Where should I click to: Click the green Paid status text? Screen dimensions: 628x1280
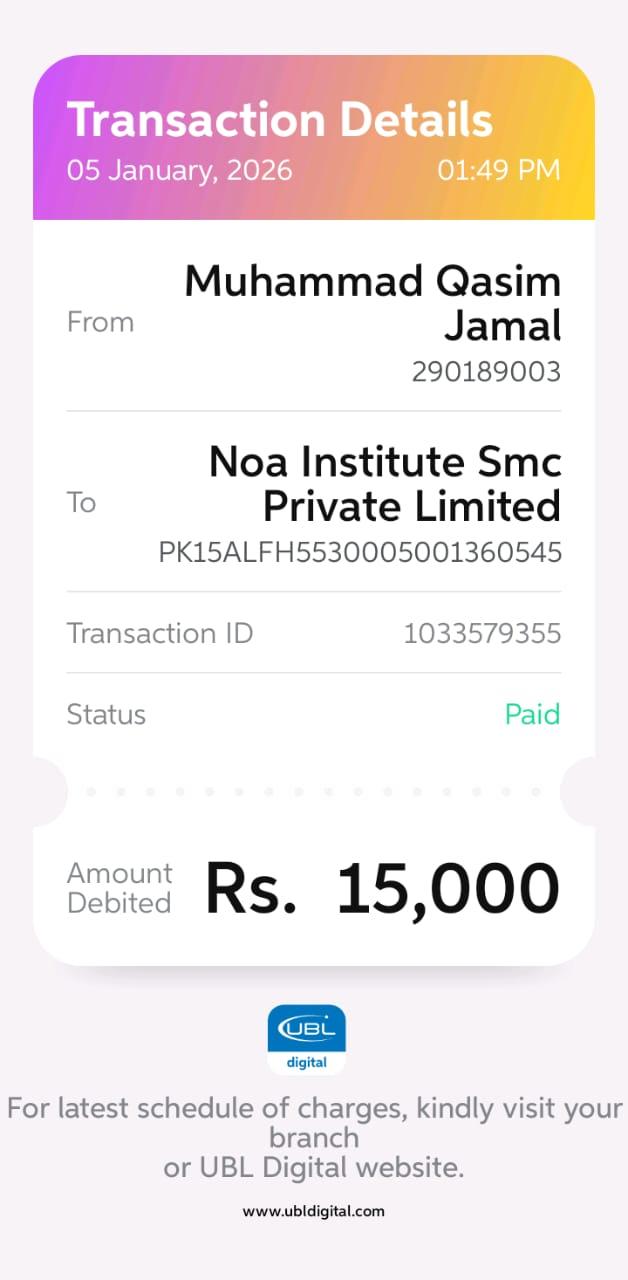(532, 714)
